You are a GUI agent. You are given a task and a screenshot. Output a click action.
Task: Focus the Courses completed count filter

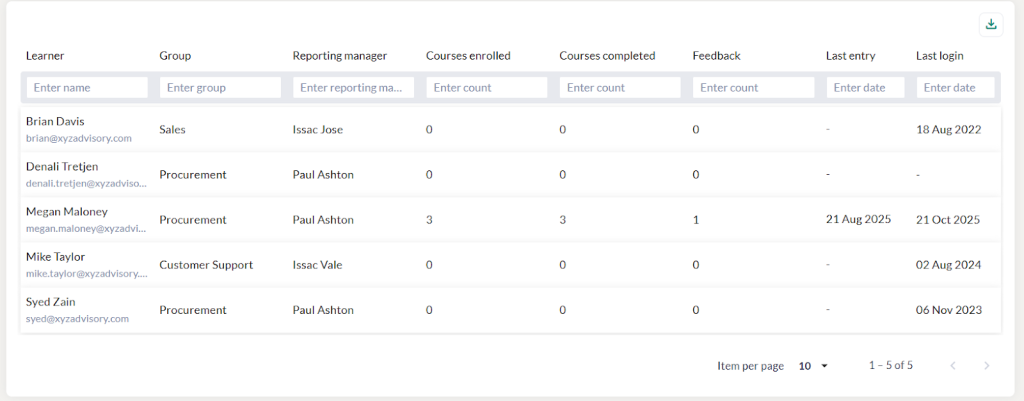coord(620,88)
